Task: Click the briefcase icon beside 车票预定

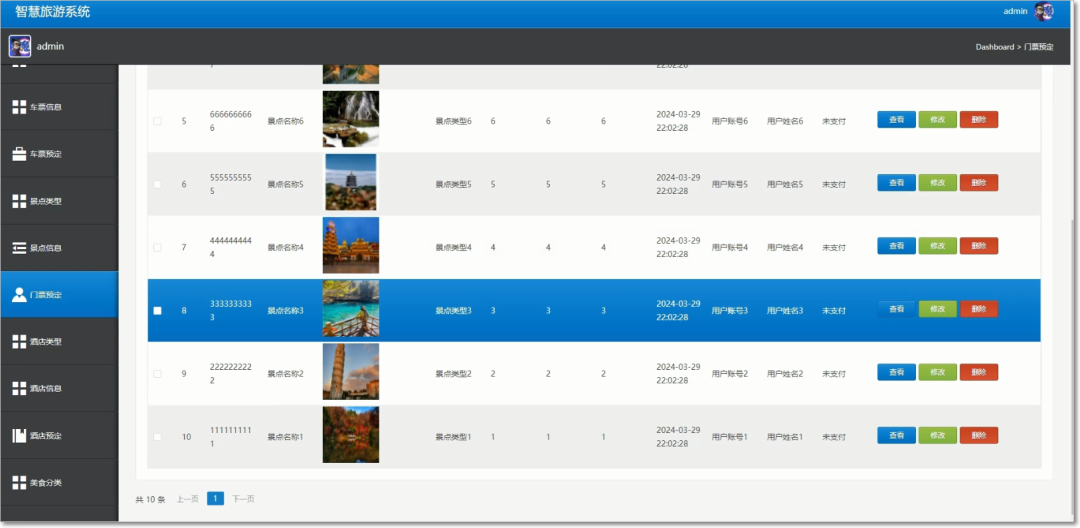Action: [19, 154]
